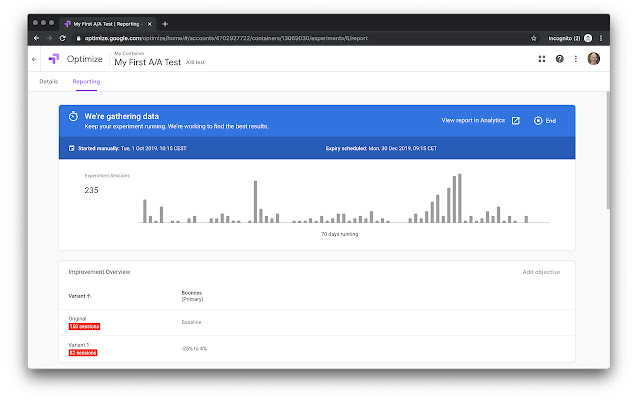Open the Optimize more options menu
The width and height of the screenshot is (640, 400).
(x=576, y=59)
